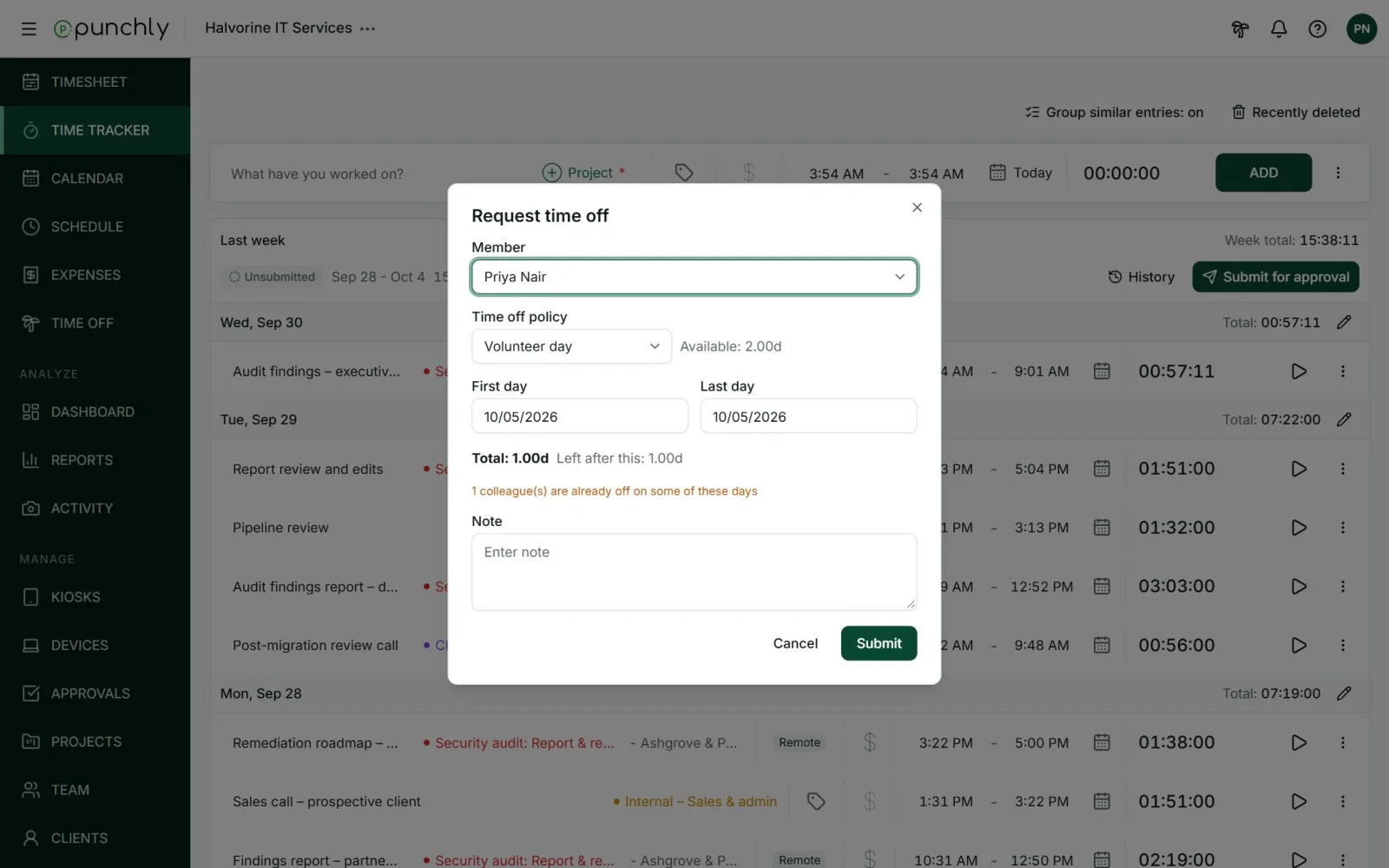The image size is (1389, 868).
Task: Click the First day date field
Action: point(580,416)
